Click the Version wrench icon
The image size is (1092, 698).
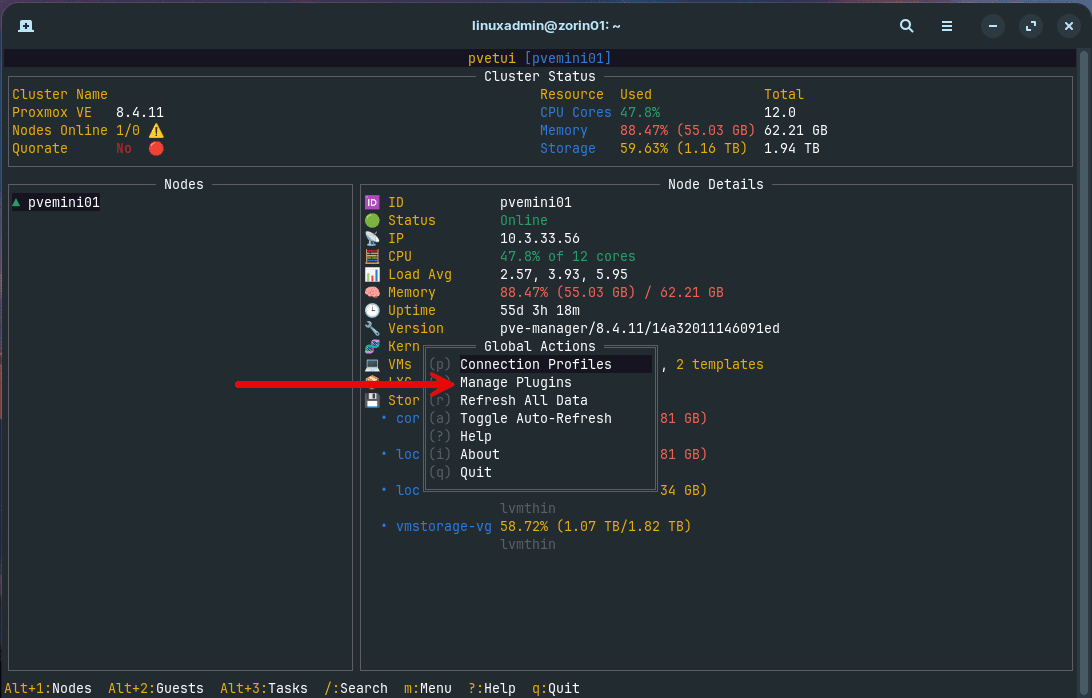[x=373, y=328]
